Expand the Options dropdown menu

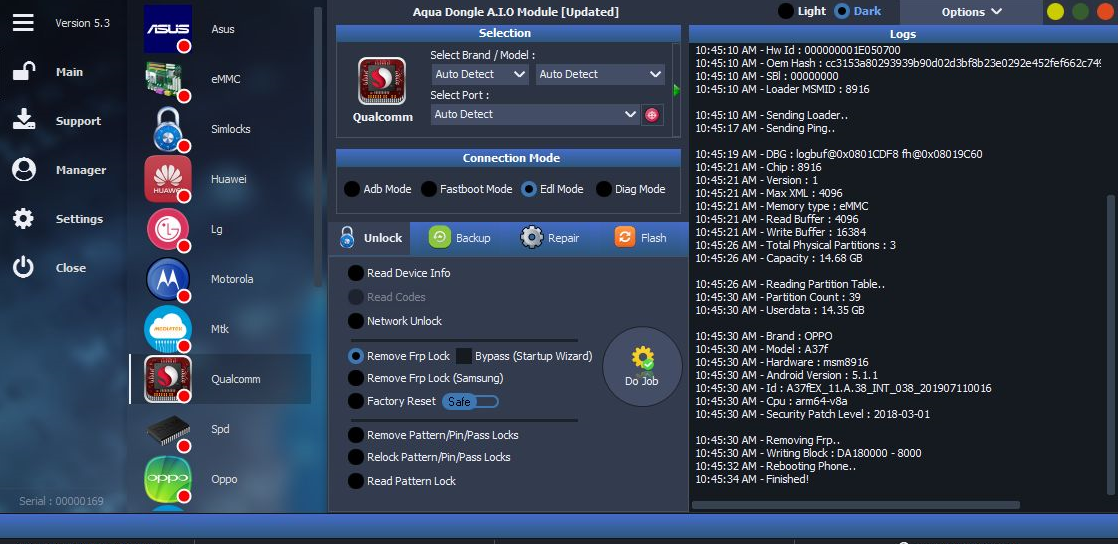(971, 11)
